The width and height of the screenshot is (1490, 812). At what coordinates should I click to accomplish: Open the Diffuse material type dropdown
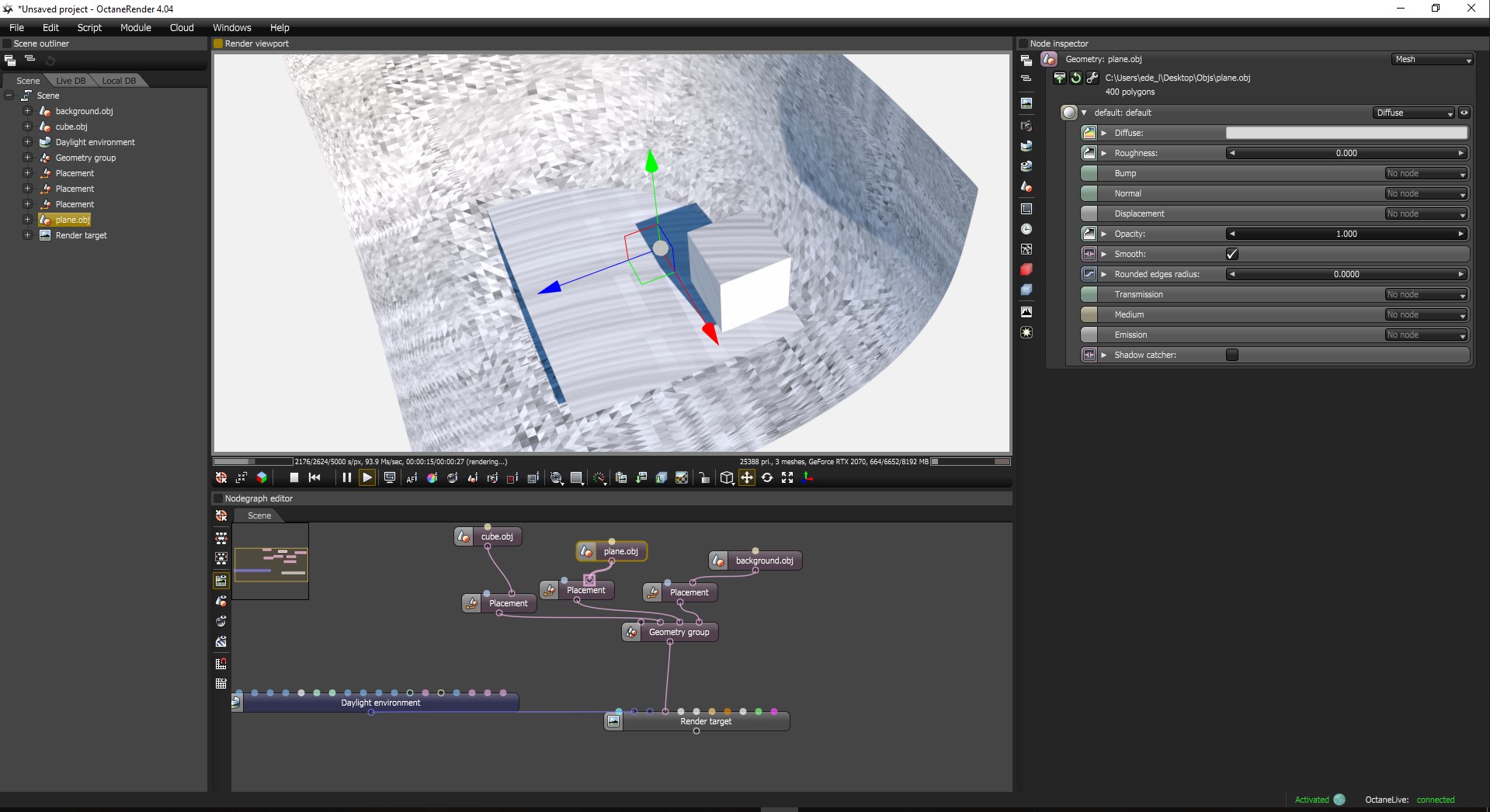pos(1414,113)
